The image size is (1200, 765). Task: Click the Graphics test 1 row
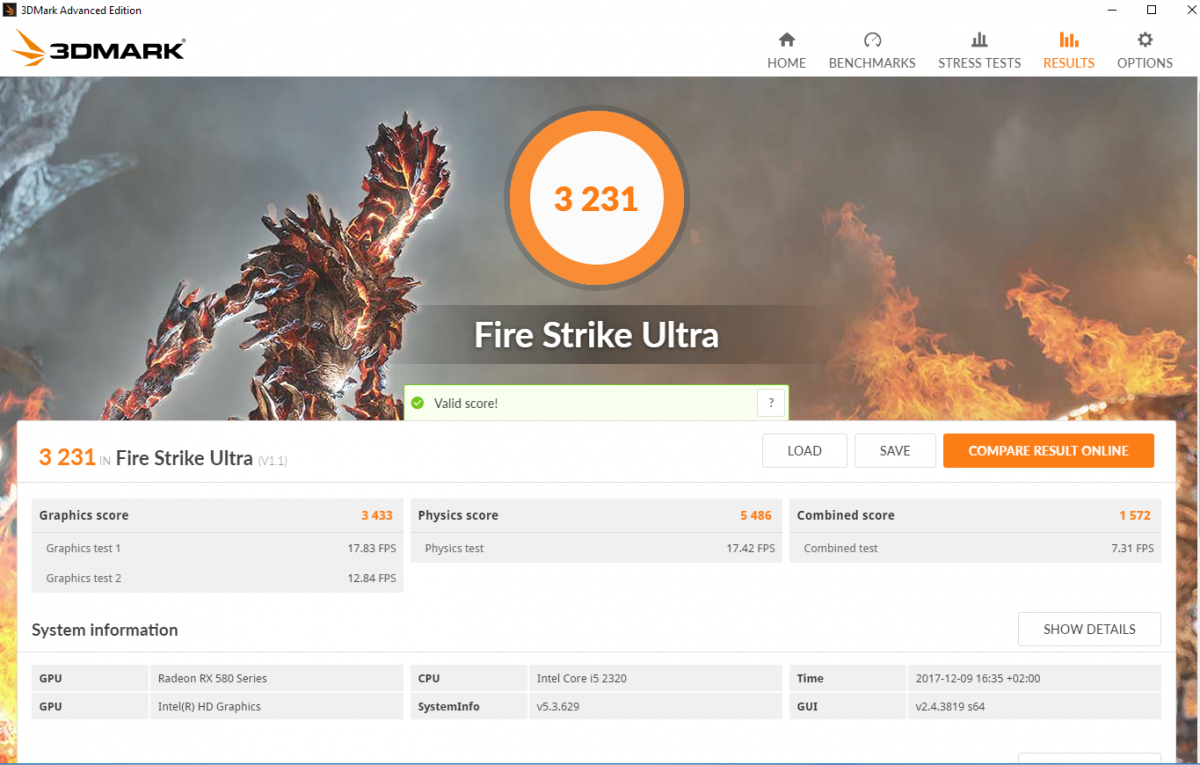coord(217,548)
